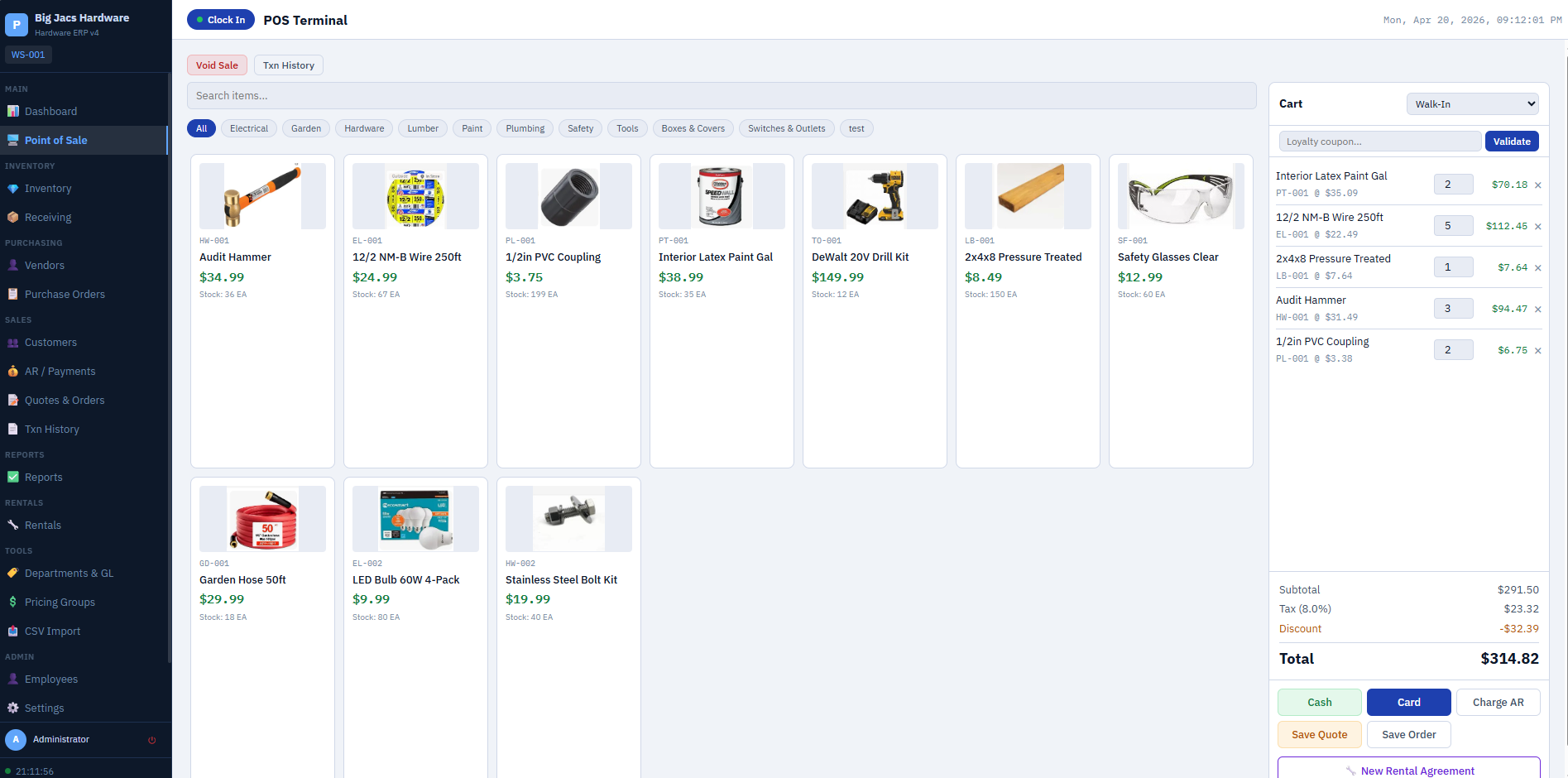Open the Walk-In customer dropdown

click(x=1473, y=104)
